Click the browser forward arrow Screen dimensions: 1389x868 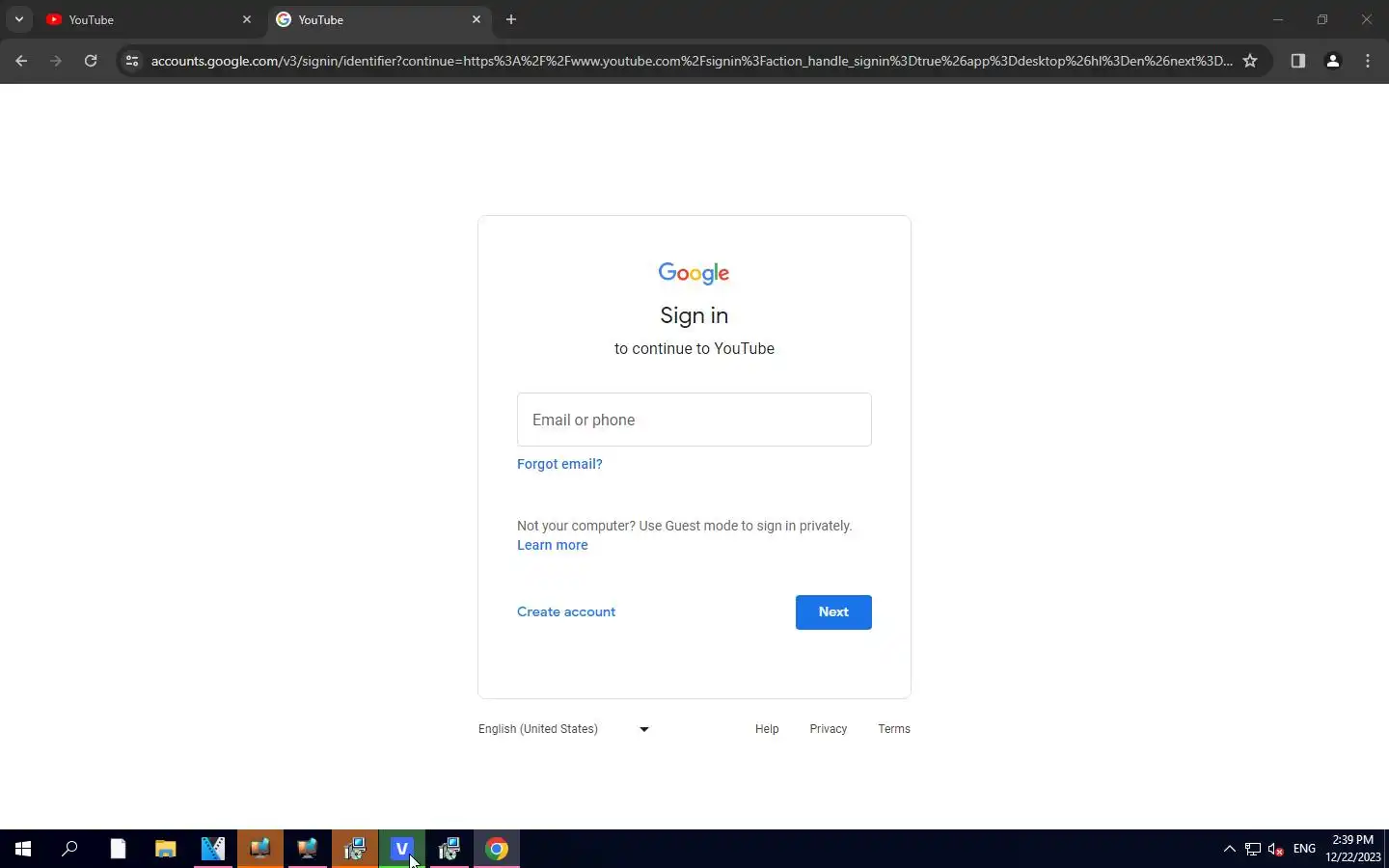pos(56,61)
